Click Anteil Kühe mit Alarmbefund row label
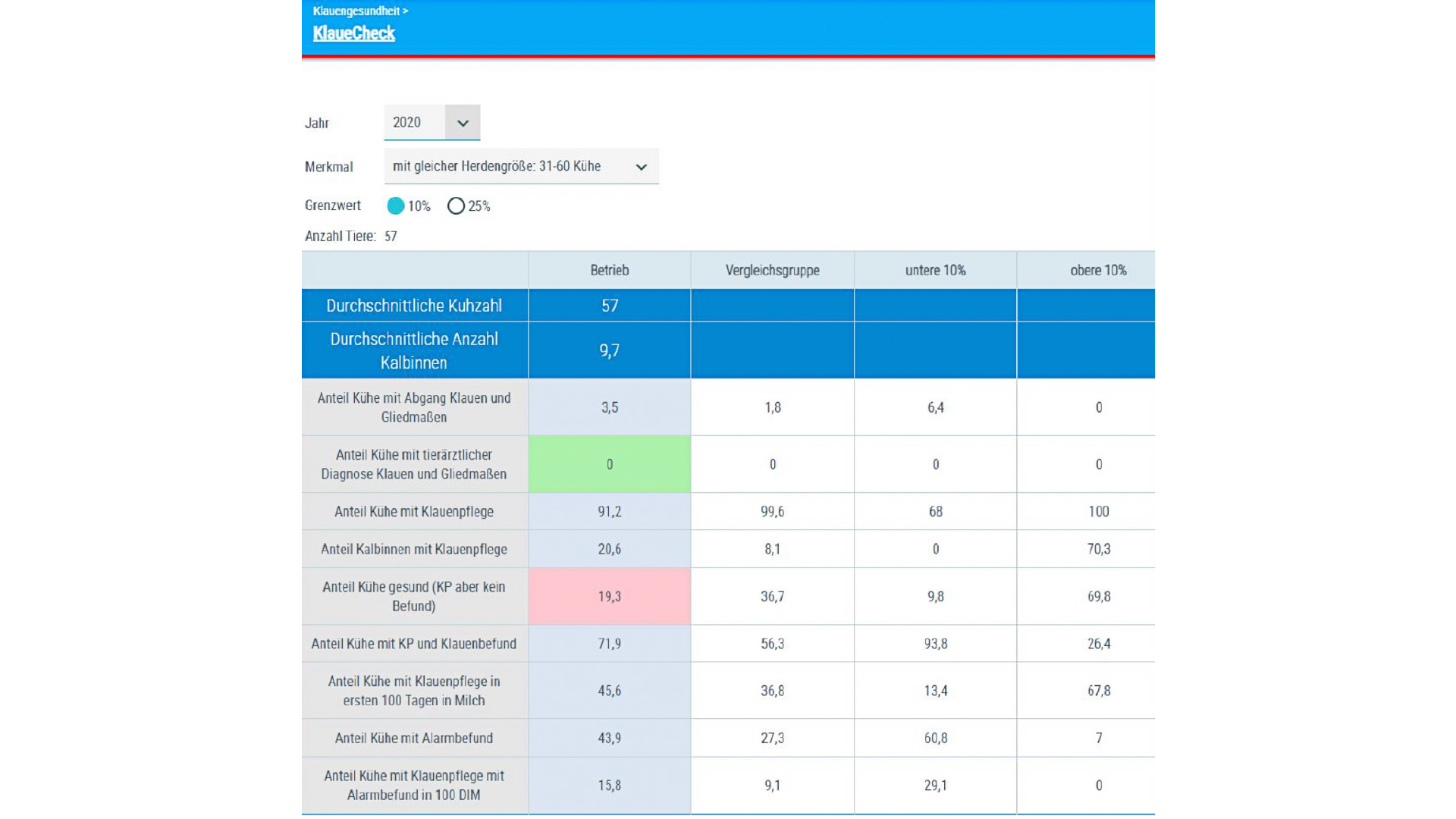1456x819 pixels. click(x=414, y=738)
